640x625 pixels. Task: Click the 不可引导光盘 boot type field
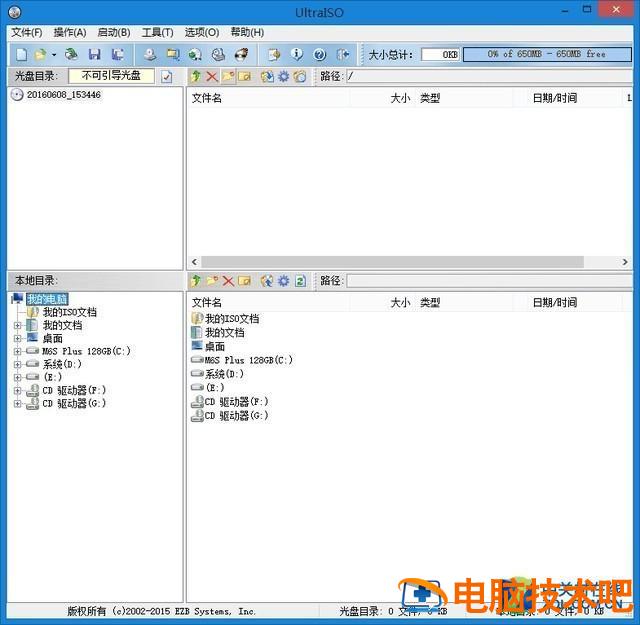[111, 76]
